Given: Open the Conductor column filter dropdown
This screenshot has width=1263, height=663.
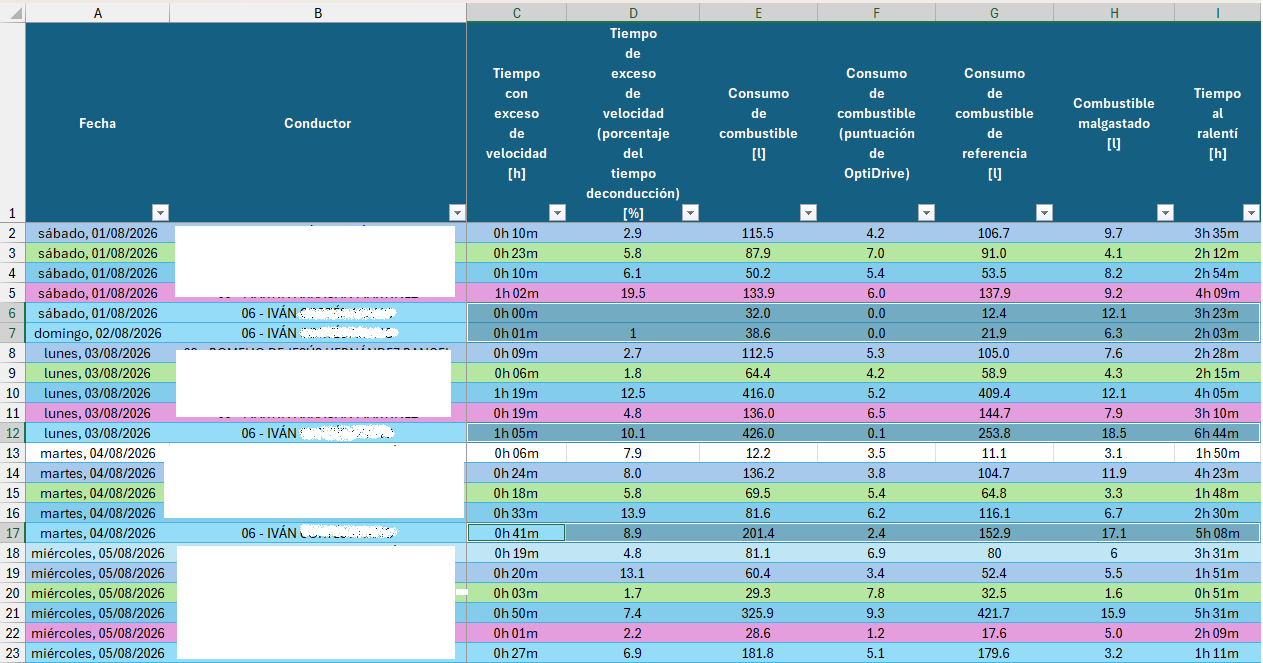Looking at the screenshot, I should pos(457,212).
